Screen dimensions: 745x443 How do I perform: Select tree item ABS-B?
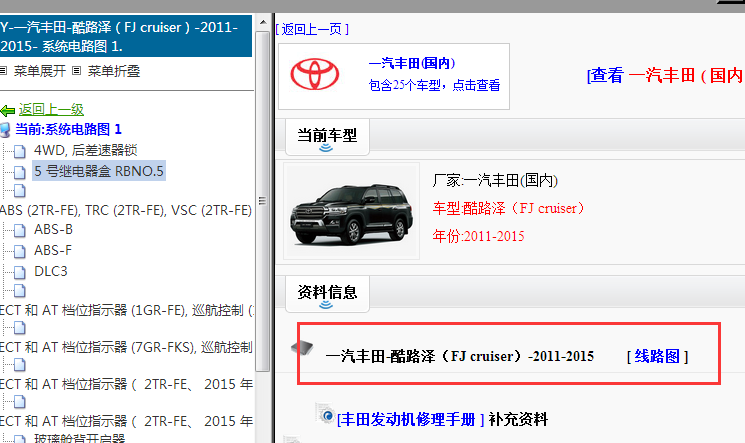(x=53, y=230)
